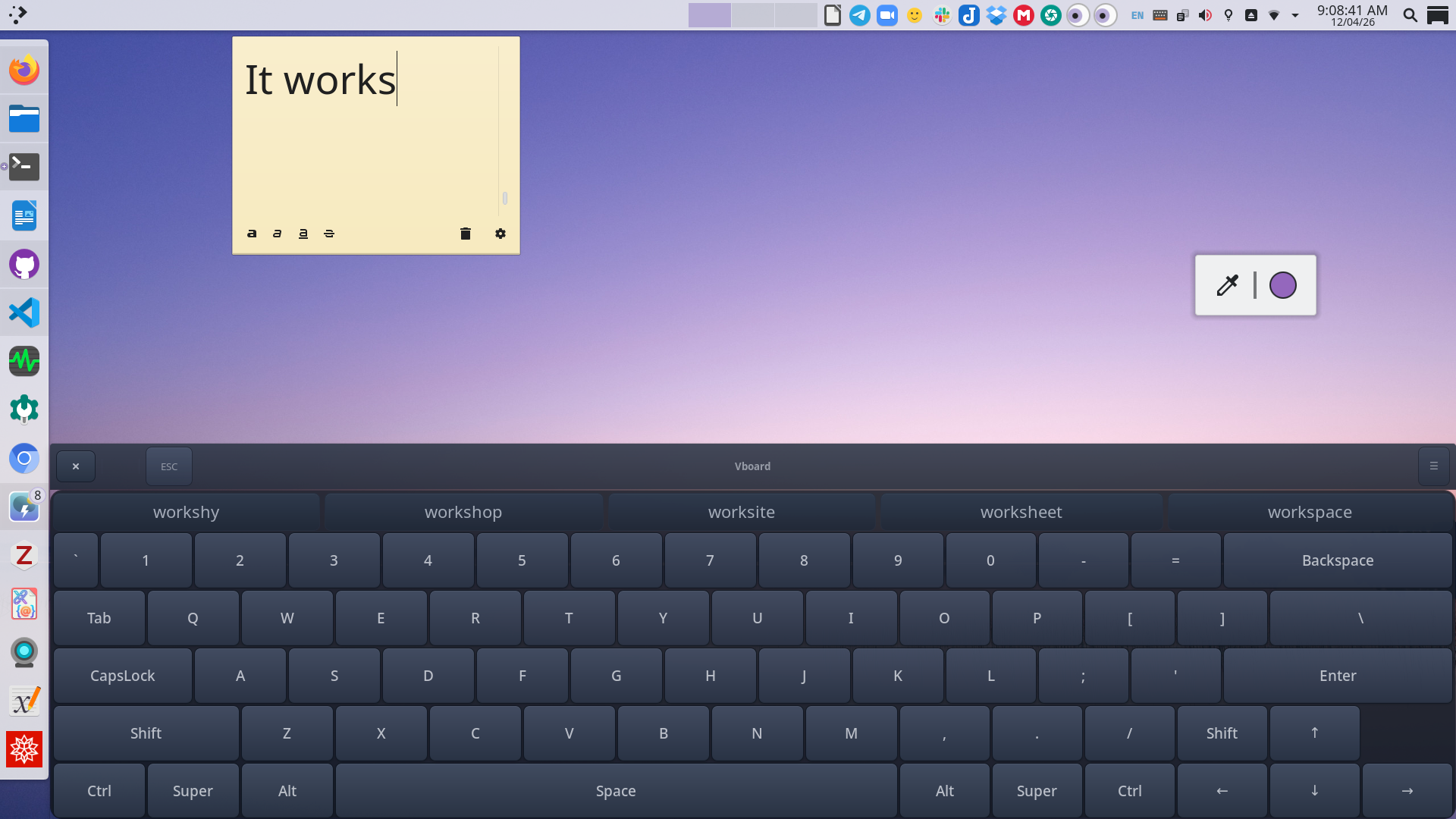Toggle CapsLock on the Vboard keyboard
The image size is (1456, 819).
pyautogui.click(x=122, y=675)
